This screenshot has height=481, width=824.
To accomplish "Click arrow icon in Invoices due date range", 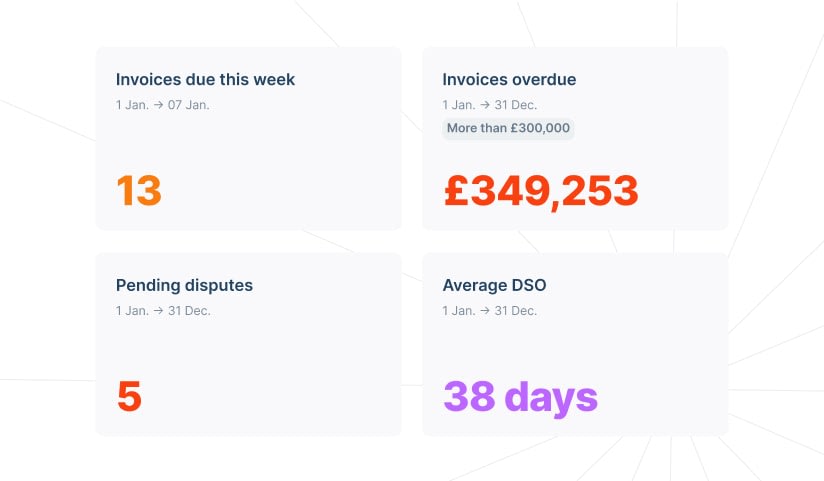I will point(158,105).
